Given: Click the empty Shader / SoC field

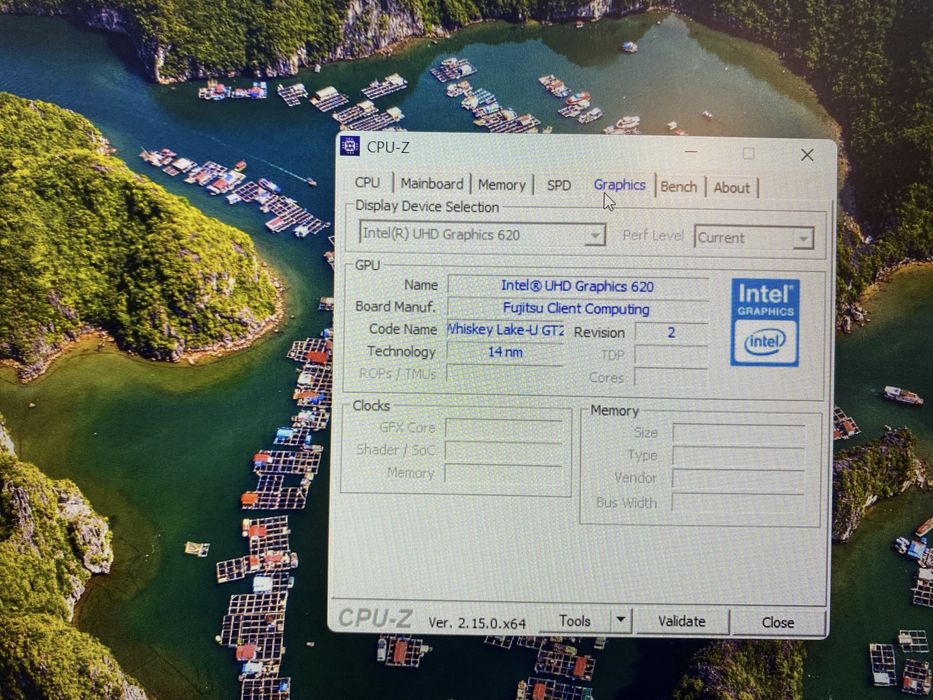Looking at the screenshot, I should pyautogui.click(x=503, y=451).
